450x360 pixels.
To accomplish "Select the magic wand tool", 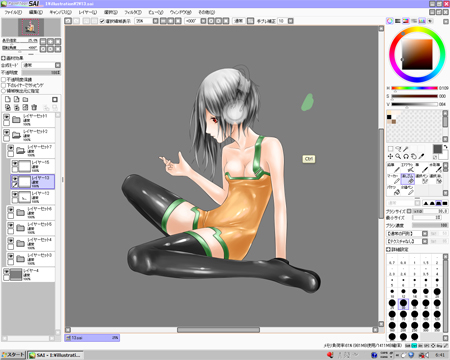I will point(406,149).
